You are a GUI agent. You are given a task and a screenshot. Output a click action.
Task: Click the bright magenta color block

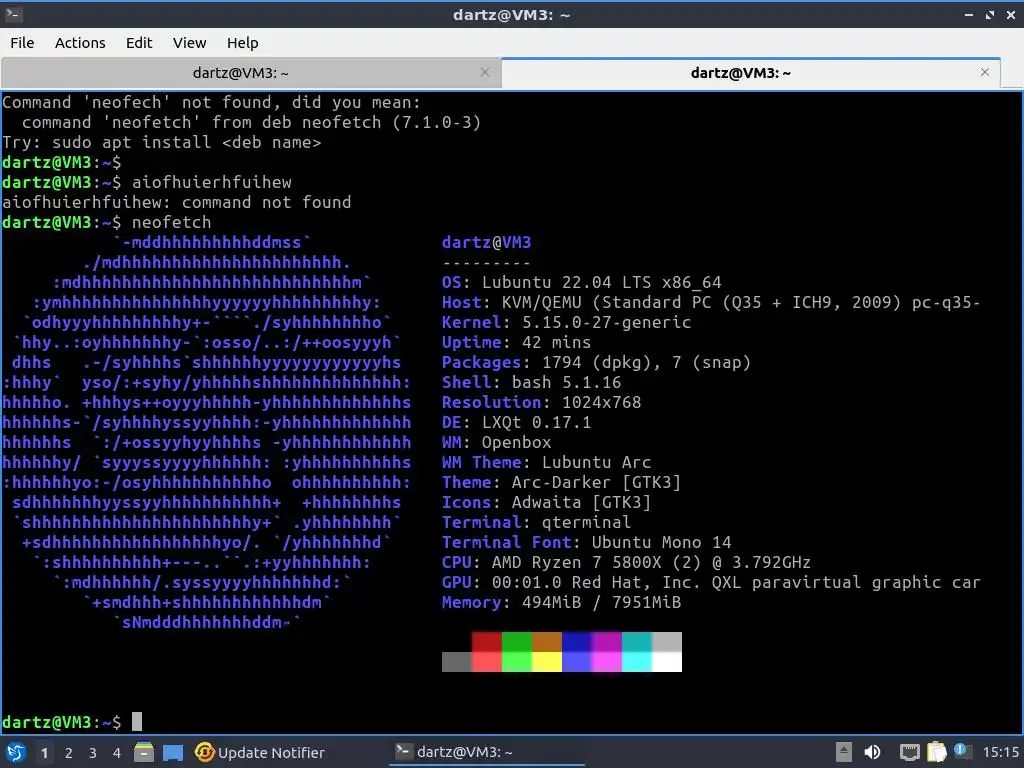click(607, 662)
